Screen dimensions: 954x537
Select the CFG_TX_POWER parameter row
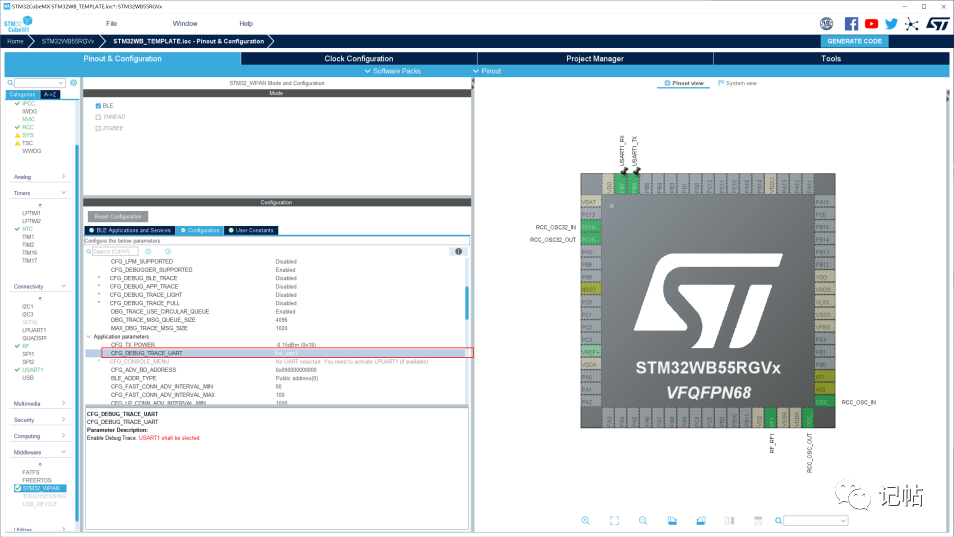tap(276, 345)
